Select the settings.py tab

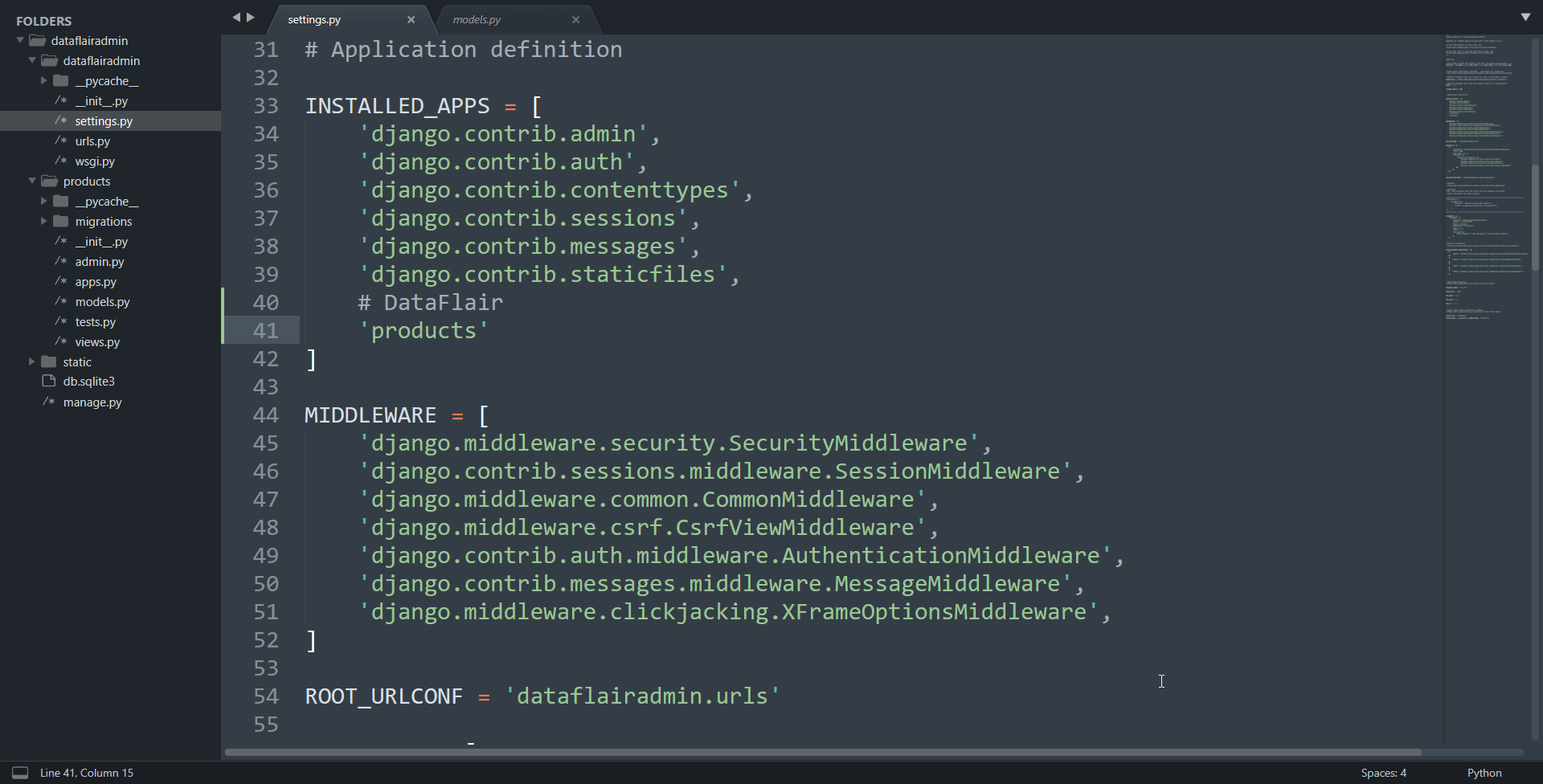pyautogui.click(x=313, y=18)
